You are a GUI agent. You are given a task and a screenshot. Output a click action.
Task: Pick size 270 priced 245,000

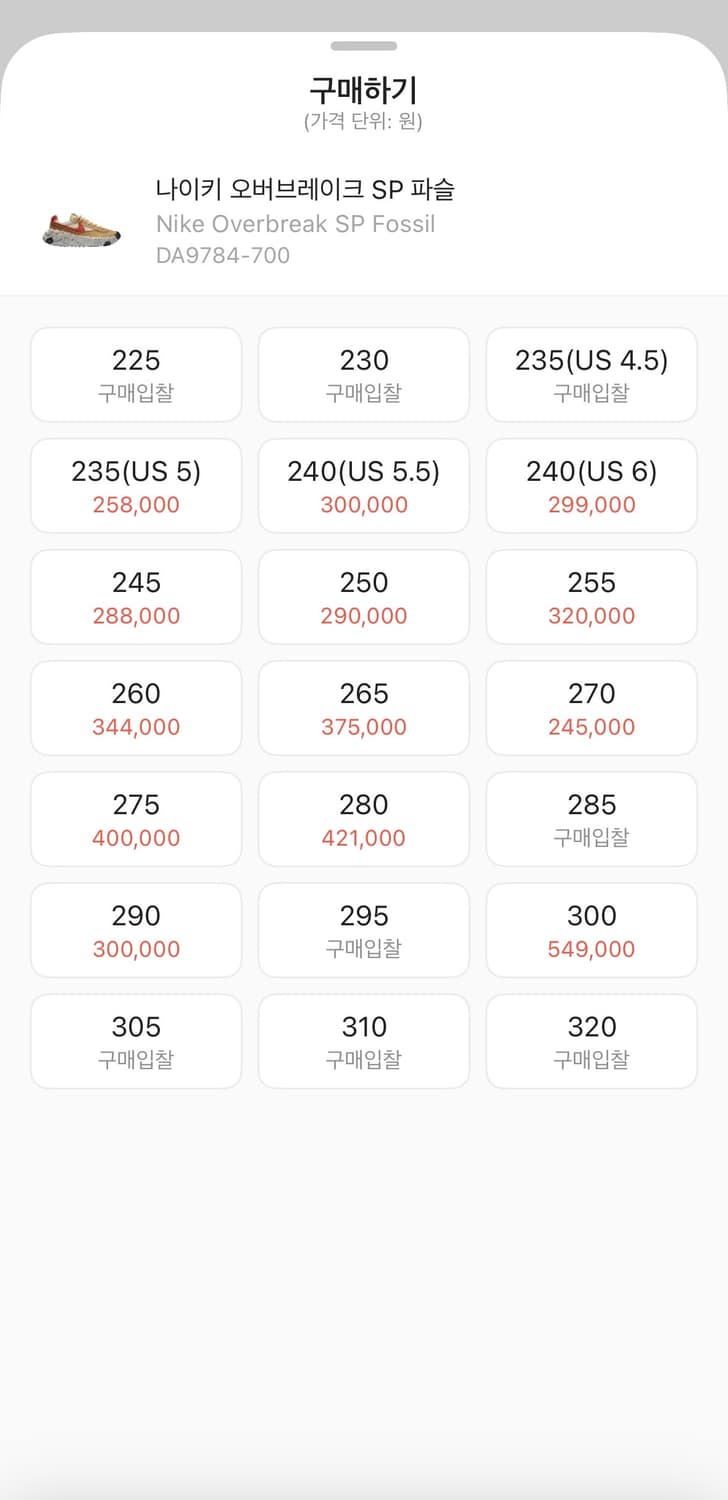point(591,708)
